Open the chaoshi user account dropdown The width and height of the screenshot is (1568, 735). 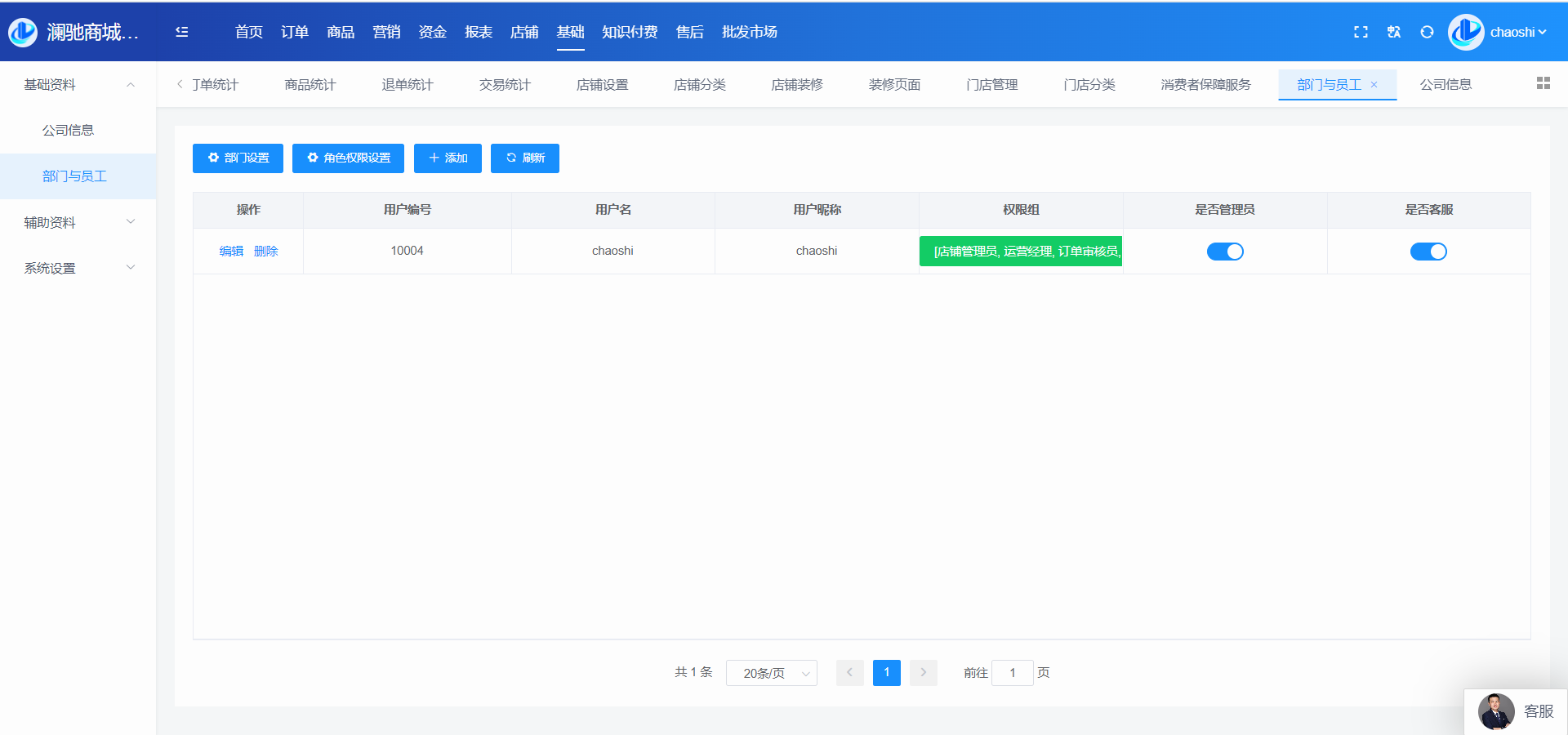point(1517,32)
